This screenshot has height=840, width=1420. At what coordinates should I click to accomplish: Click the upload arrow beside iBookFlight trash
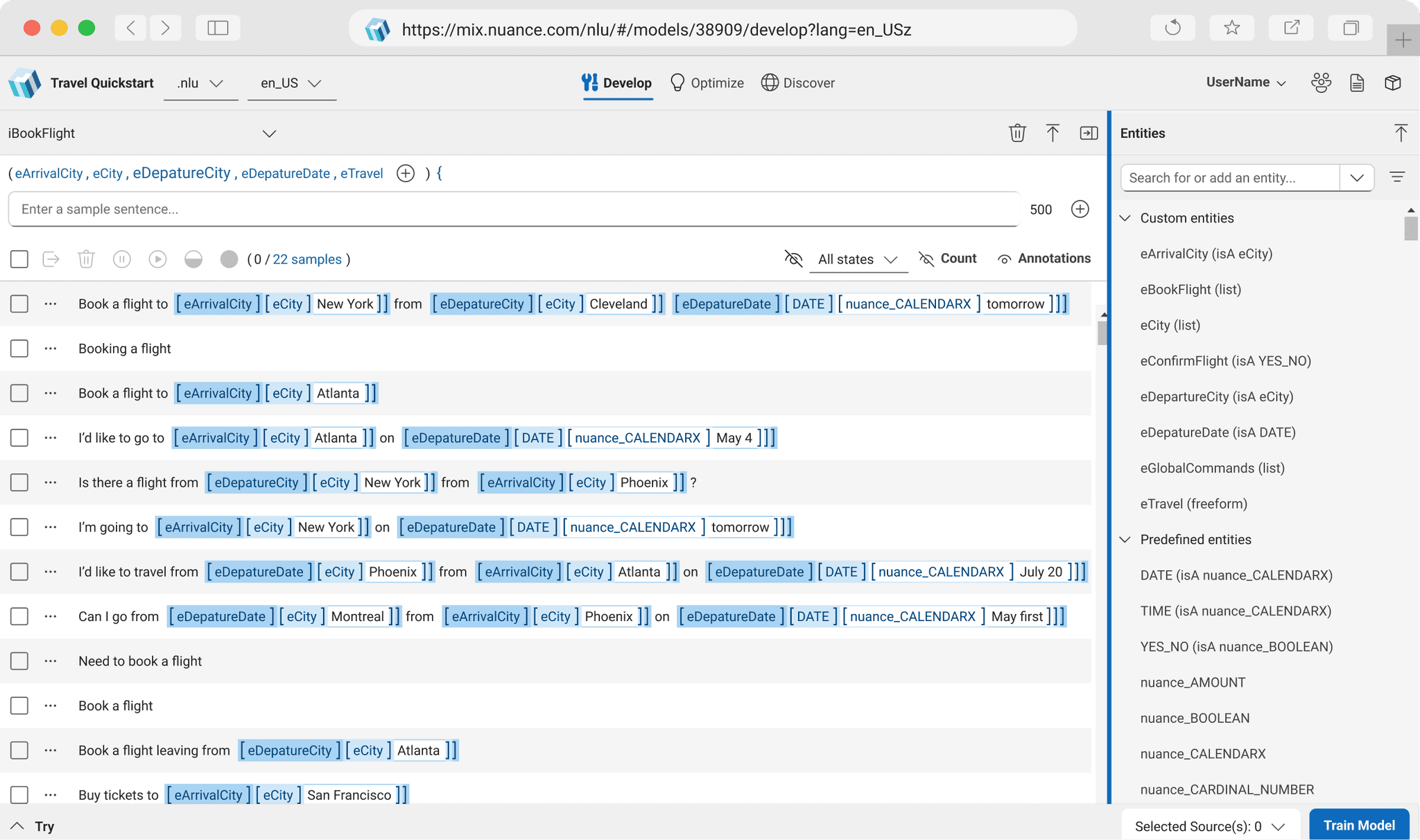[x=1053, y=133]
